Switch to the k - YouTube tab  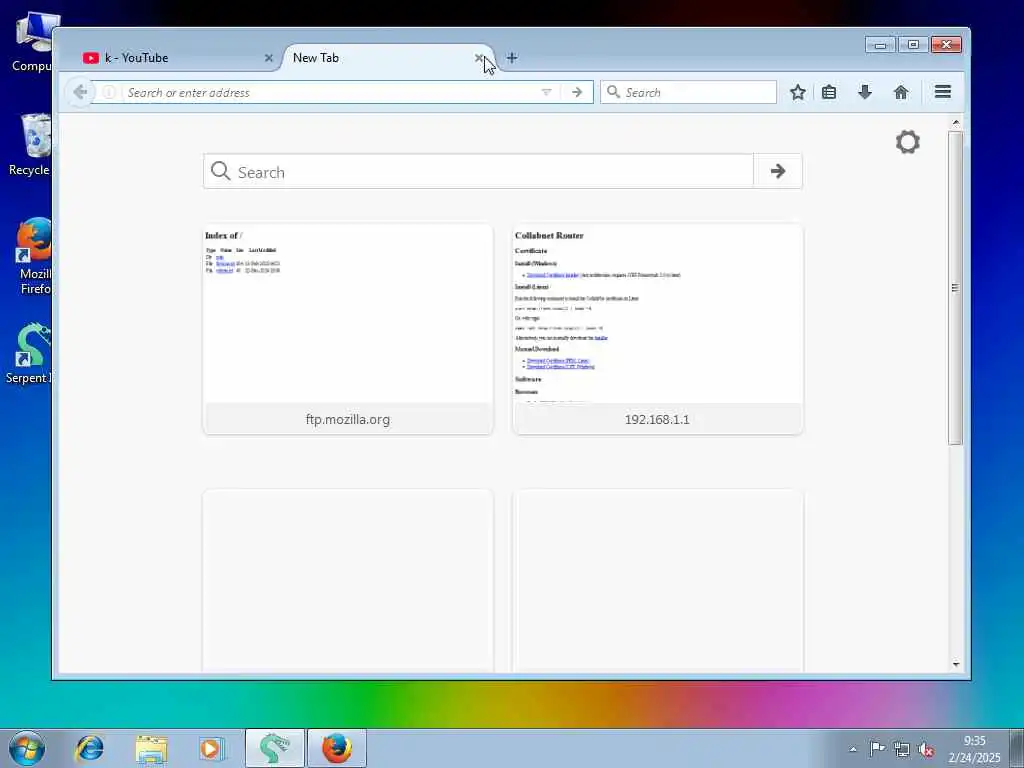[x=174, y=57]
